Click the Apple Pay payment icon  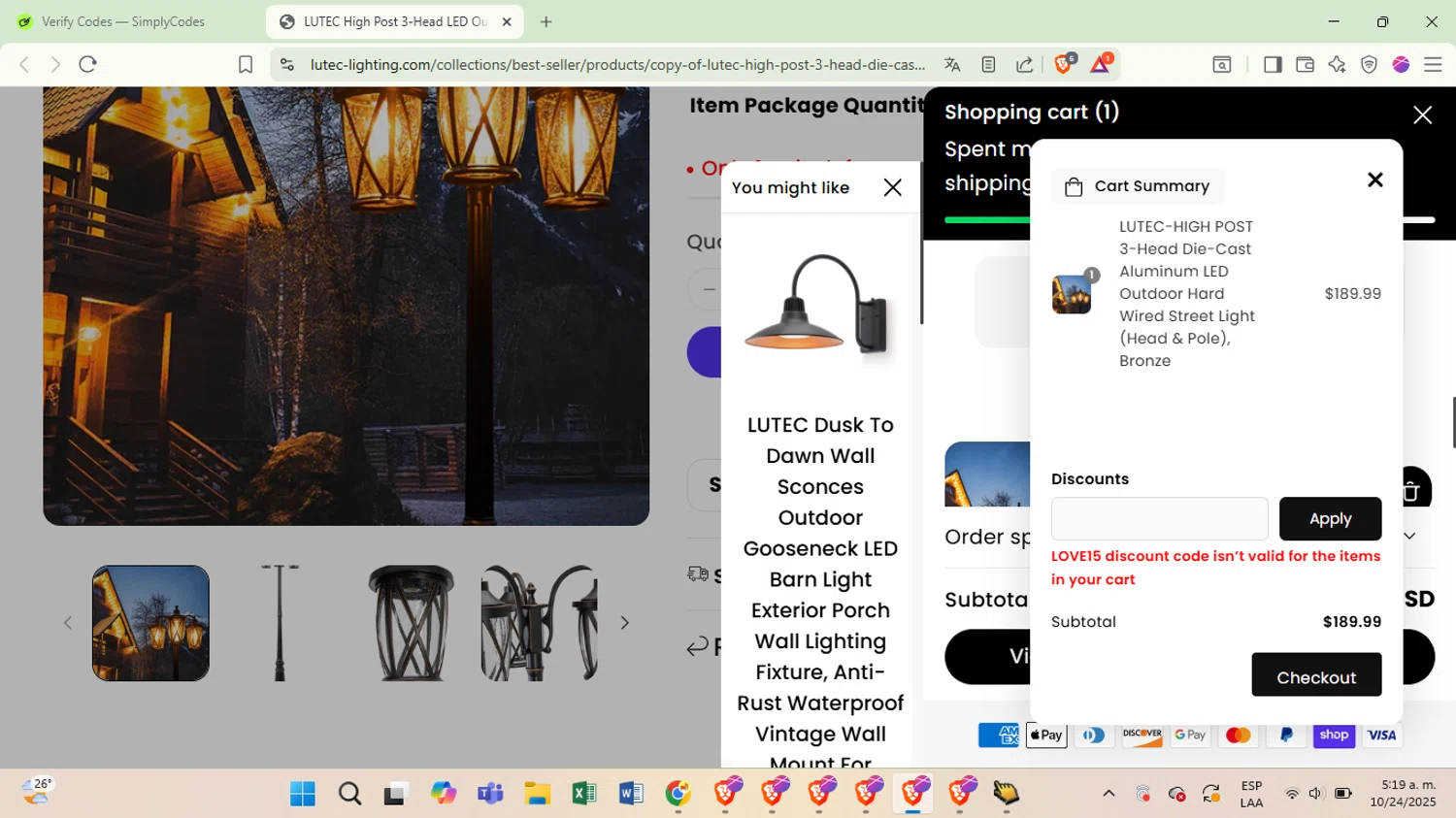(1046, 736)
